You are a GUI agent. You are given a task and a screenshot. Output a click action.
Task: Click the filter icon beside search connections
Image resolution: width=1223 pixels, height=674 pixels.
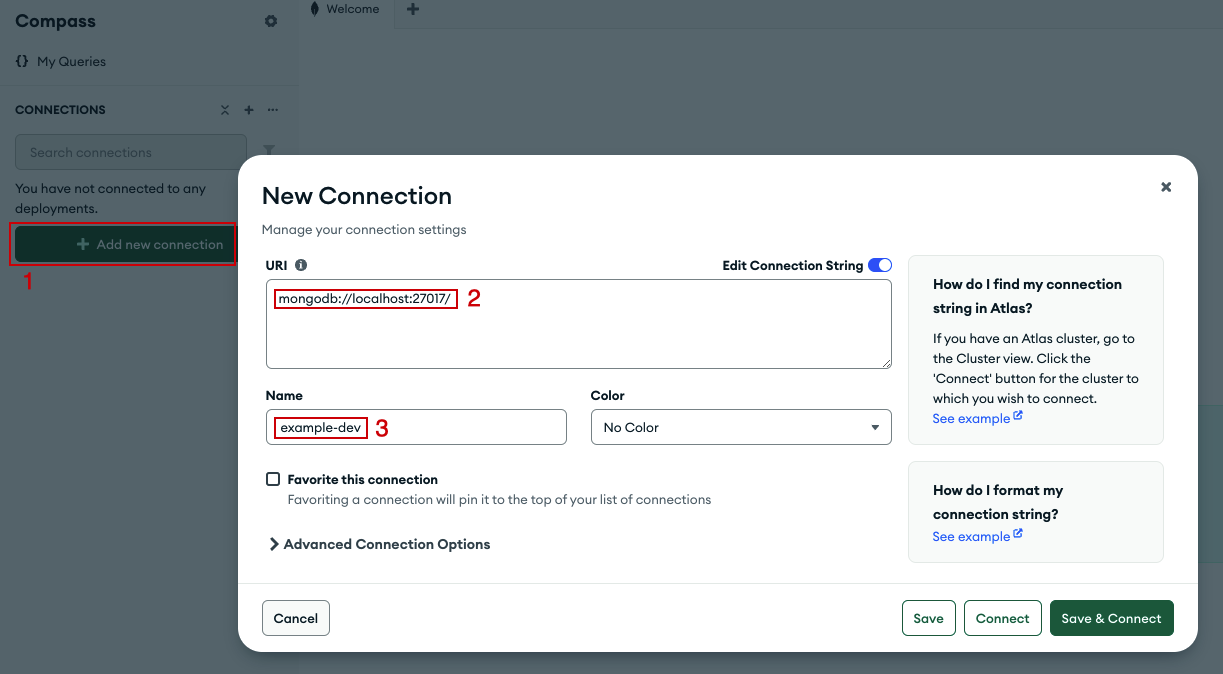click(269, 151)
